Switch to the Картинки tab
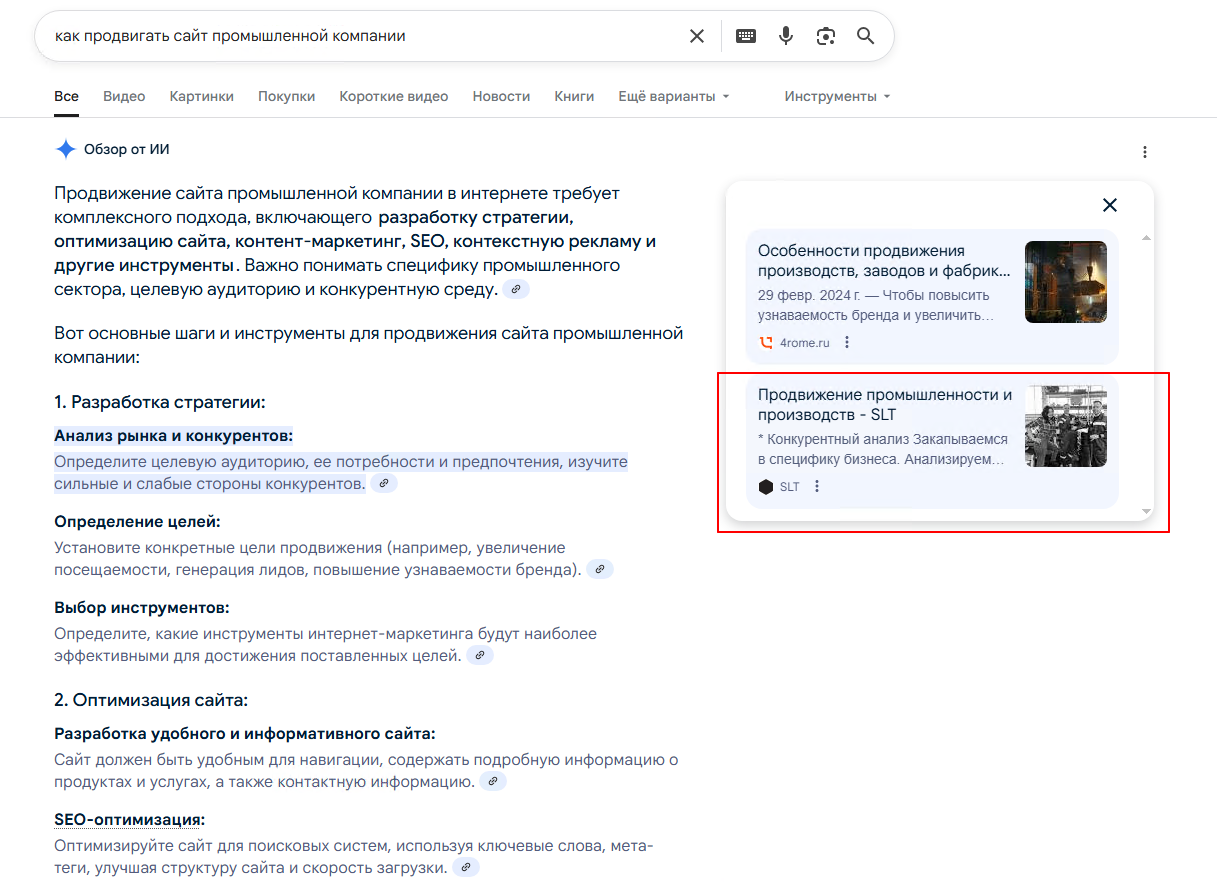1217x885 pixels. (x=201, y=96)
